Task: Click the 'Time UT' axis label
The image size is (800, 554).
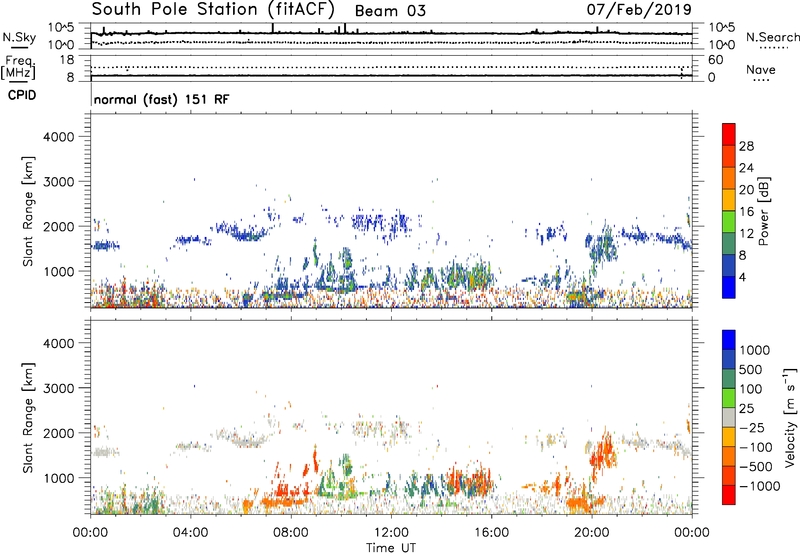Action: (391, 548)
